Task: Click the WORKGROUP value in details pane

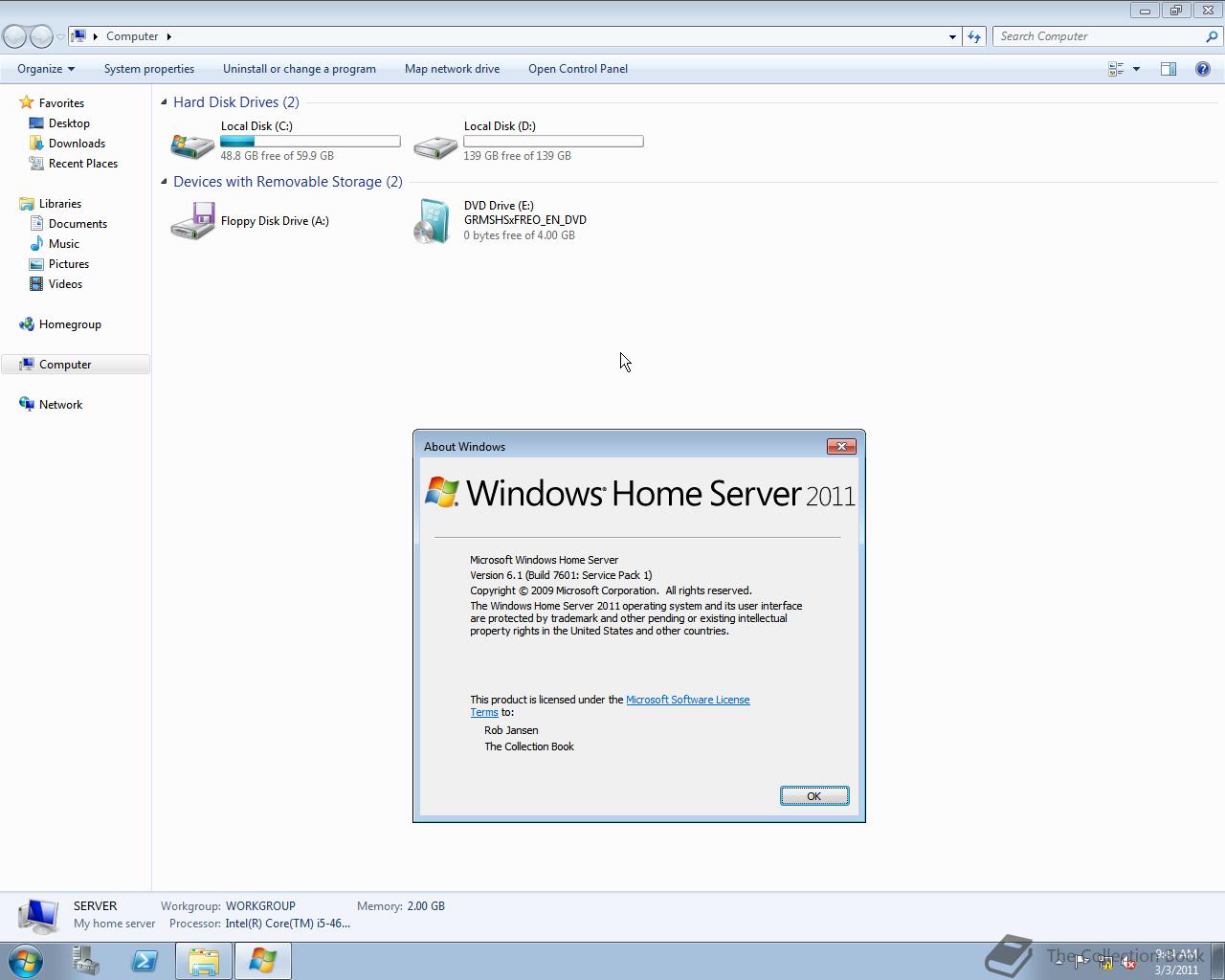Action: click(260, 906)
